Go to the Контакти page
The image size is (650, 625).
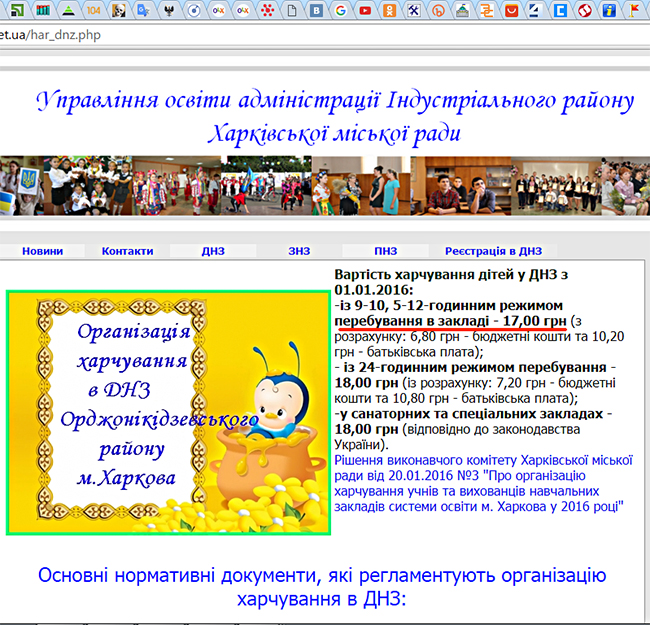[127, 251]
